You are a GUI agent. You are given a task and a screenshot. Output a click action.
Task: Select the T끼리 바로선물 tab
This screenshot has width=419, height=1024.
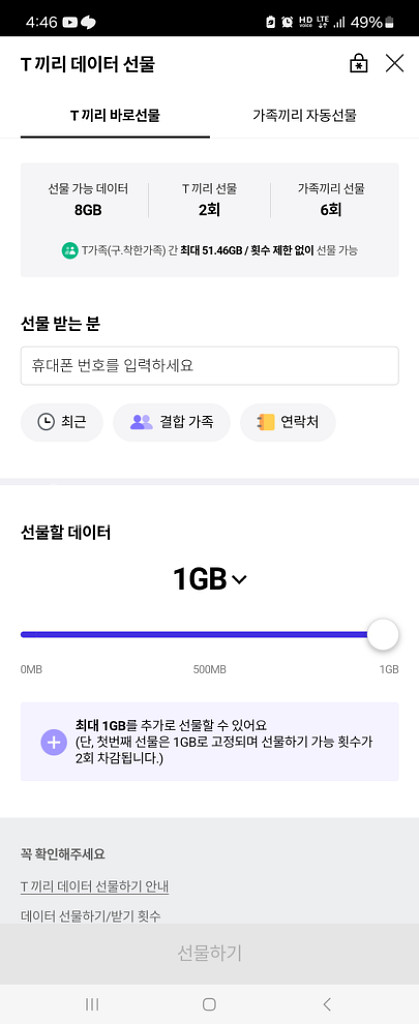pyautogui.click(x=115, y=116)
